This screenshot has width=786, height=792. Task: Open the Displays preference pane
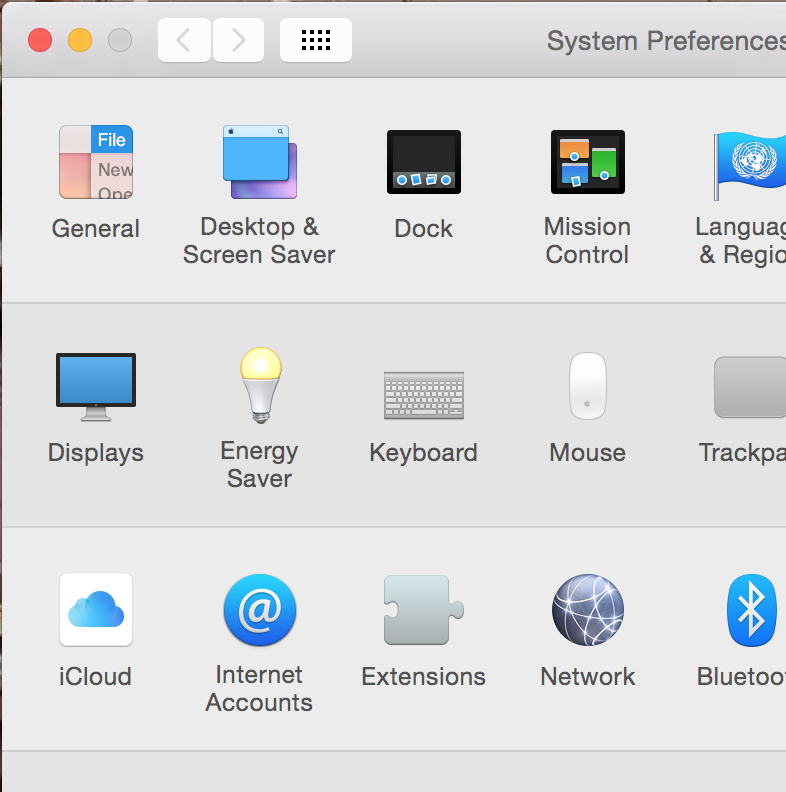(x=96, y=387)
